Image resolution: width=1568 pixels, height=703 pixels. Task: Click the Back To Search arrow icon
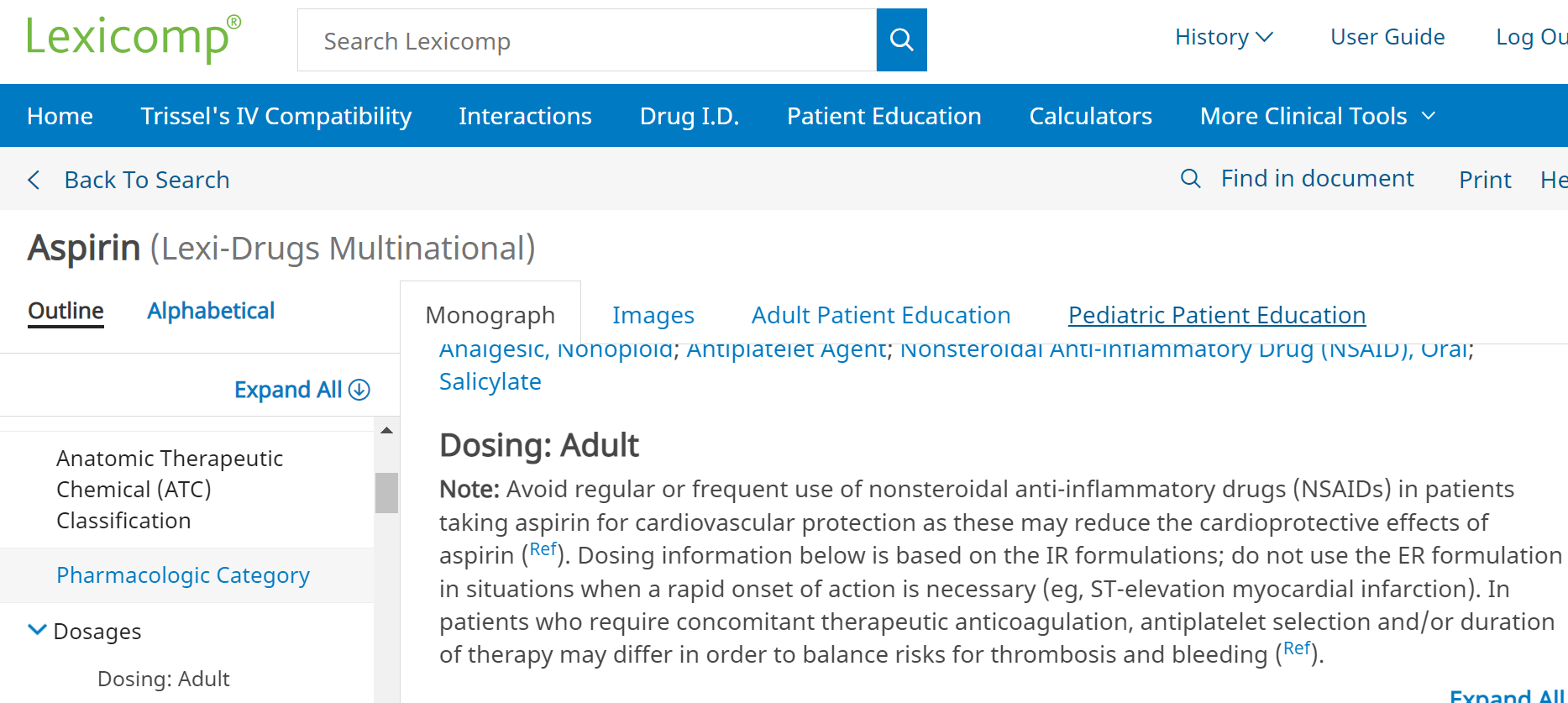[x=34, y=180]
